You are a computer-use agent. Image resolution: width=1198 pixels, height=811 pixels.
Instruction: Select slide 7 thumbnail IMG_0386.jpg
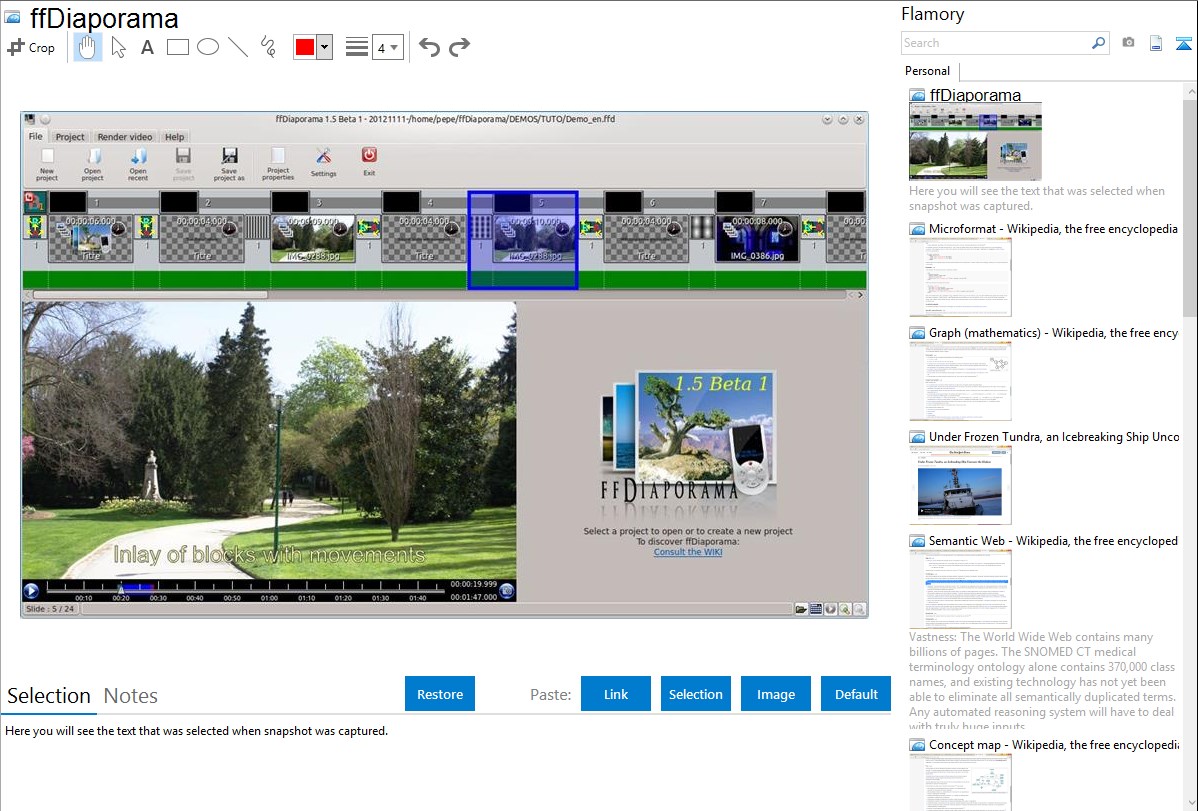click(x=757, y=238)
